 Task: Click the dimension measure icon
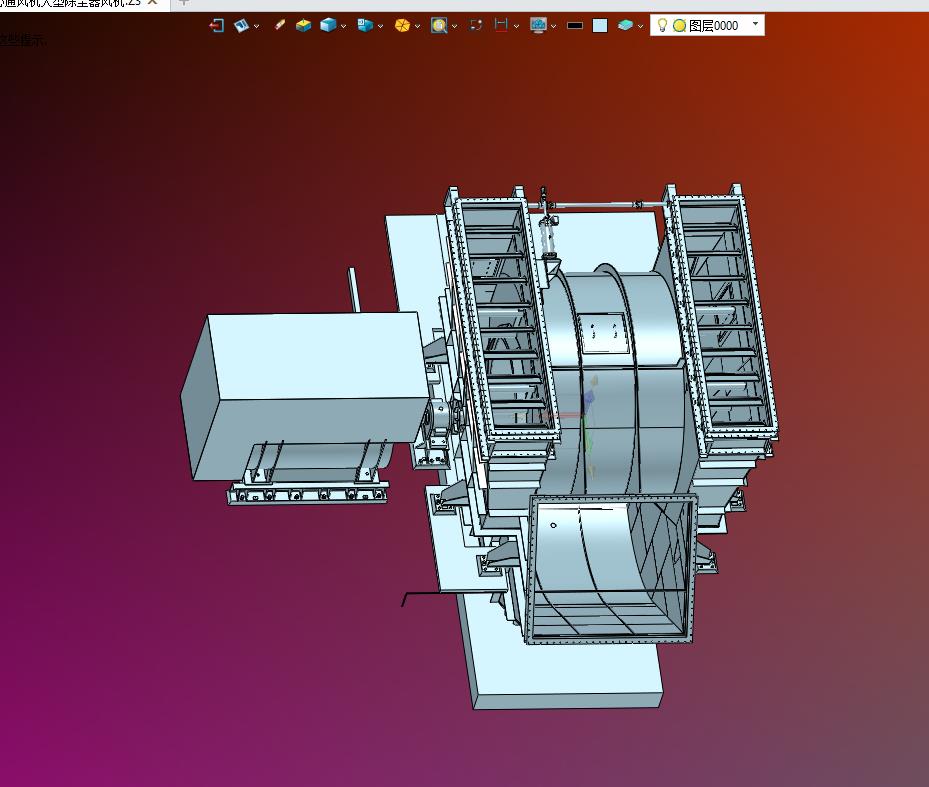pos(501,25)
